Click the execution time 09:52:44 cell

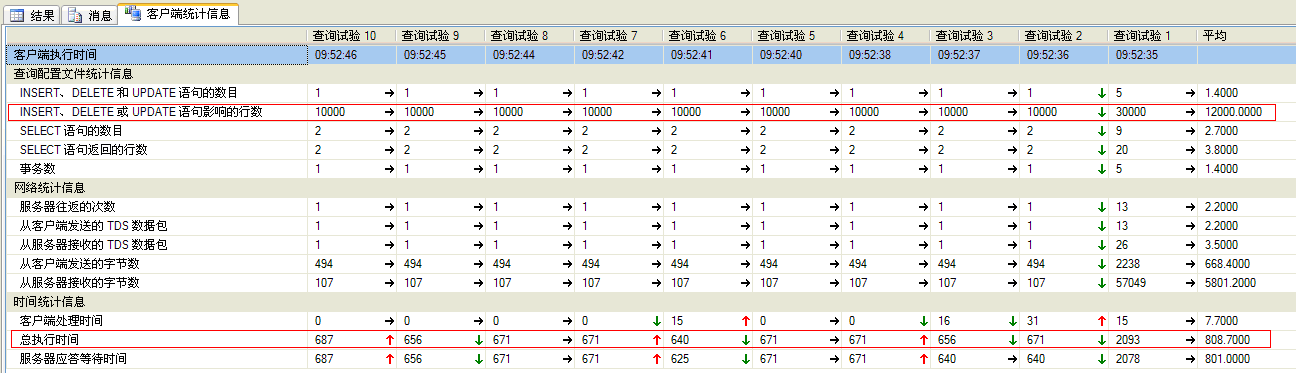point(529,55)
